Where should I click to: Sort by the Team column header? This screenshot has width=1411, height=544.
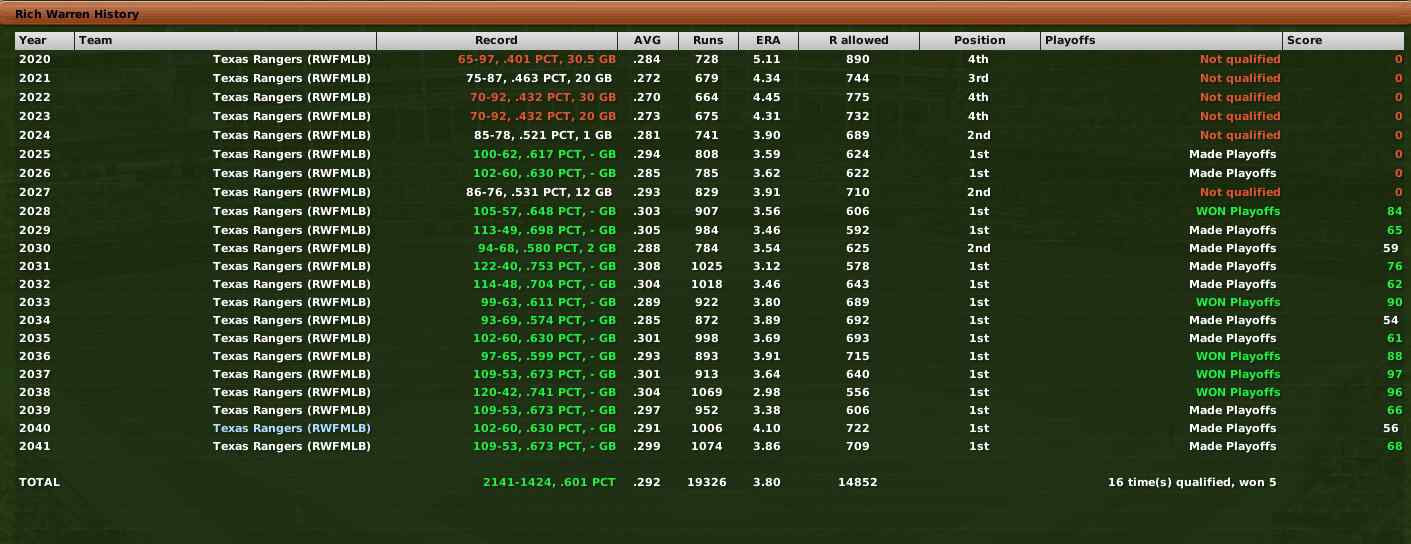tap(225, 40)
